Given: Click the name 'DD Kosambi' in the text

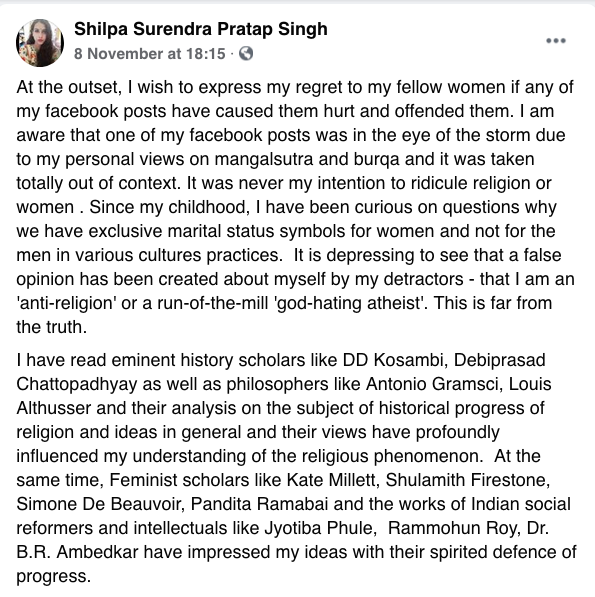Looking at the screenshot, I should [394, 360].
